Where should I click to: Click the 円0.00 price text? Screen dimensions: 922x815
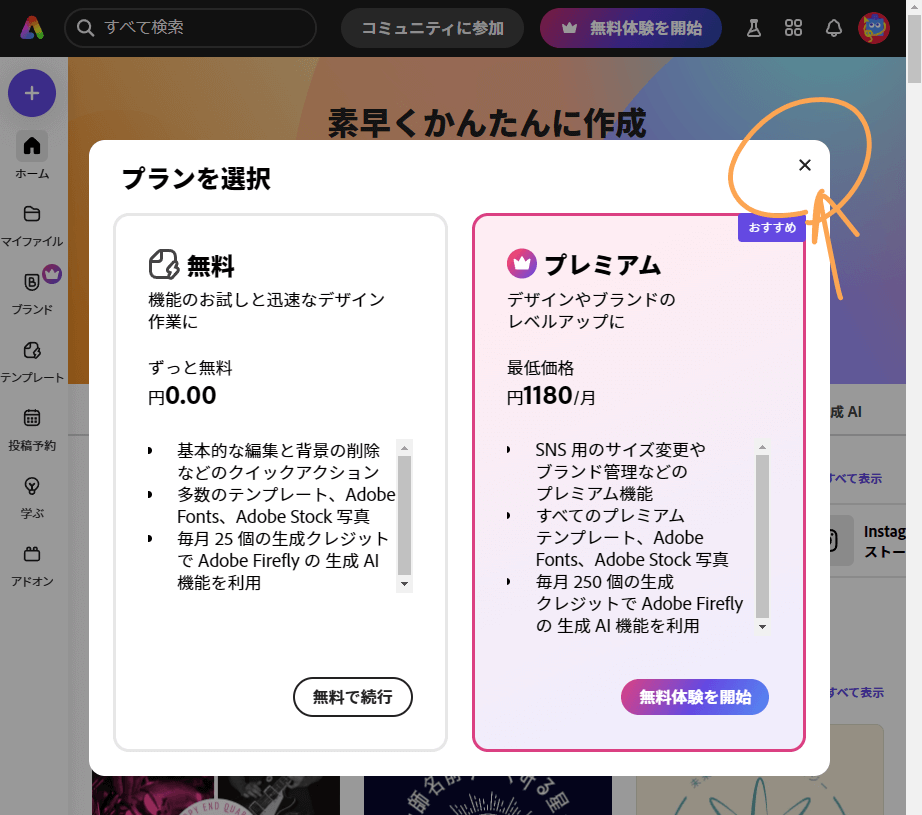(x=182, y=396)
